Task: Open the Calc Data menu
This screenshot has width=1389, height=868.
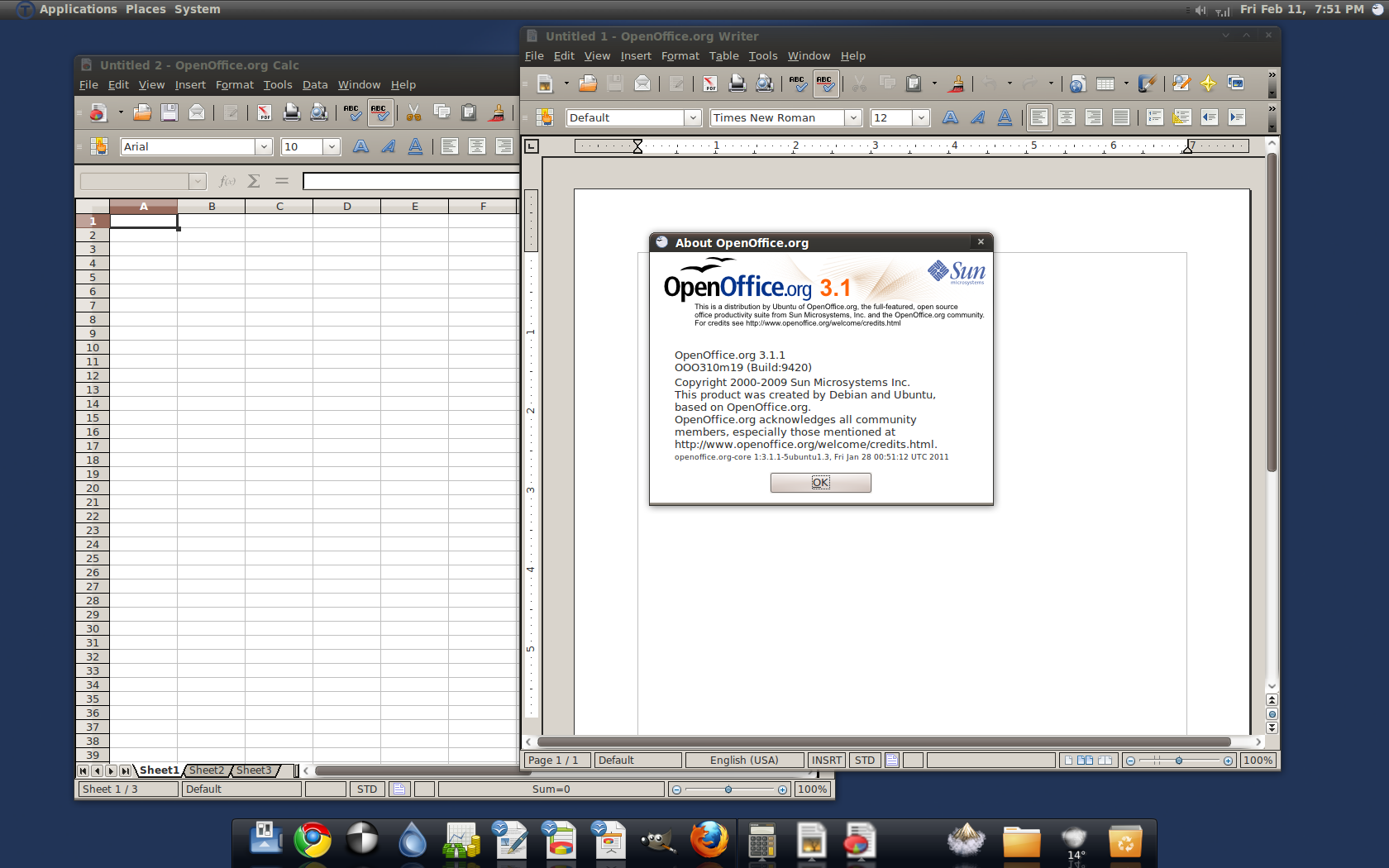Action: pyautogui.click(x=315, y=85)
